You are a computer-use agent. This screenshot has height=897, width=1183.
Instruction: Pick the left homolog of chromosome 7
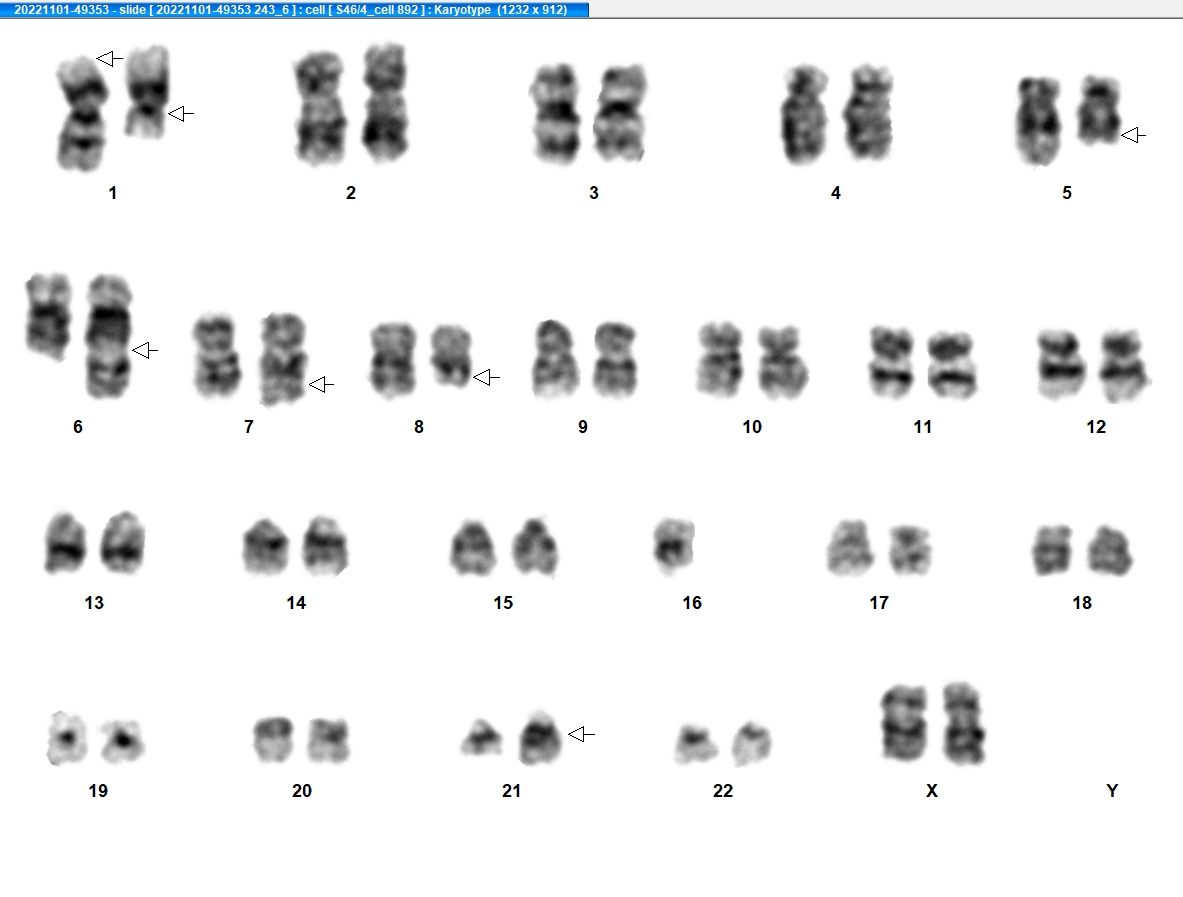pyautogui.click(x=217, y=356)
